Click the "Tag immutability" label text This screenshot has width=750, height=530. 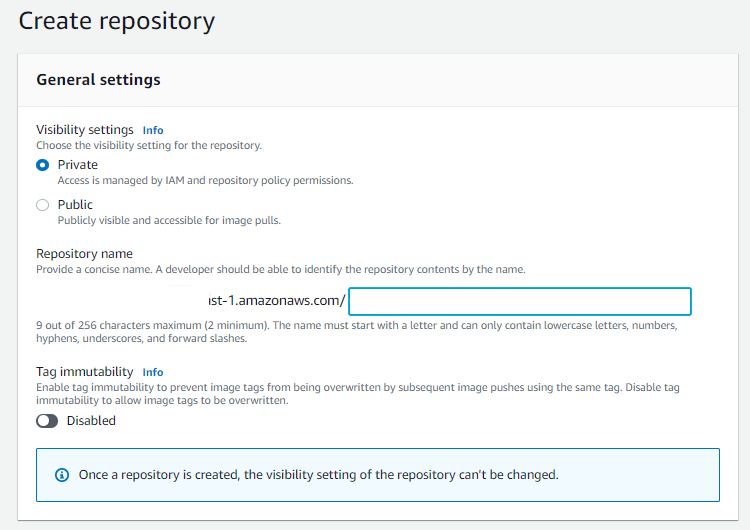coord(85,372)
